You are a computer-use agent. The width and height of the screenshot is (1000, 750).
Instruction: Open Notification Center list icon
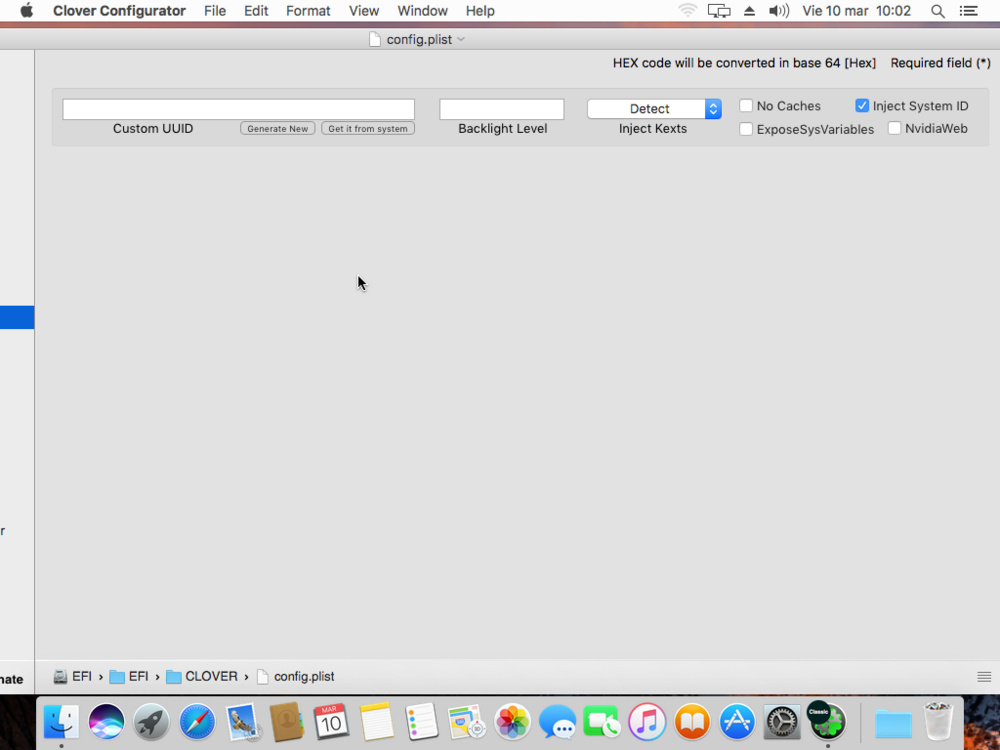(x=969, y=10)
